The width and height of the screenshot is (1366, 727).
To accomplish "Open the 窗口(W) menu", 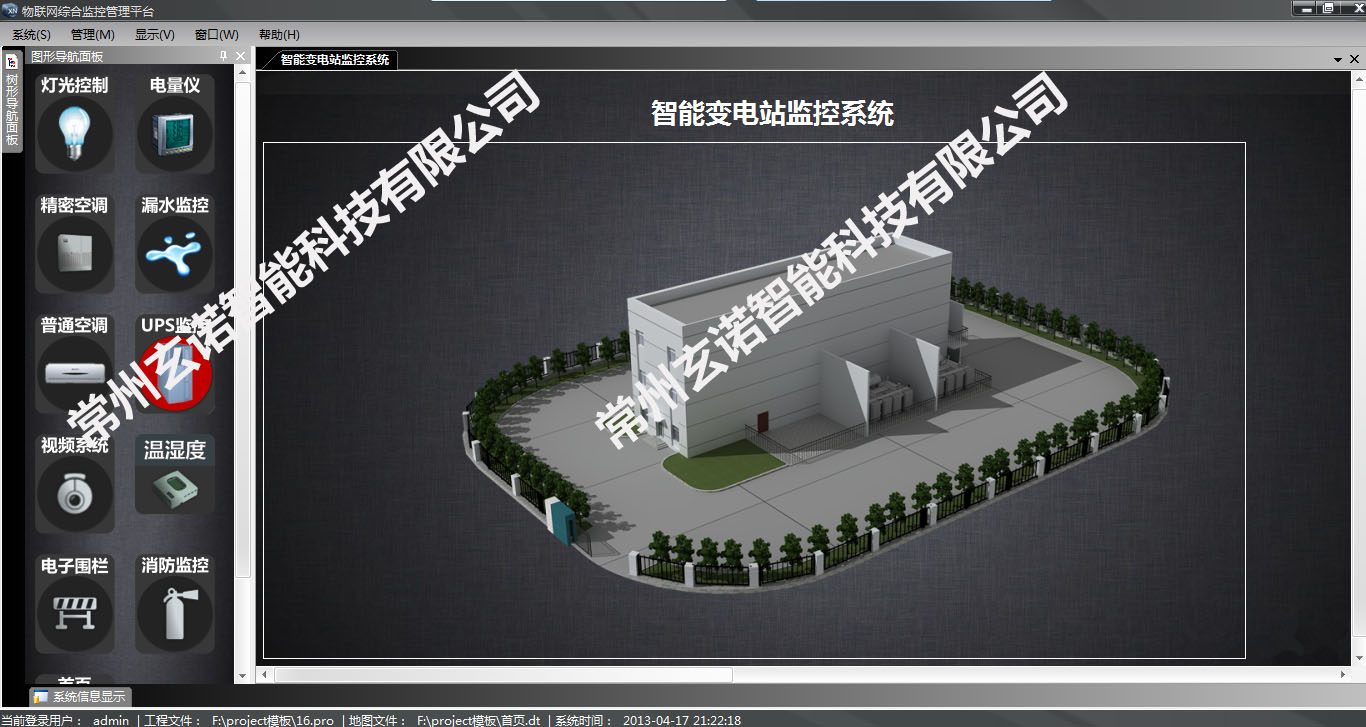I will pos(216,34).
